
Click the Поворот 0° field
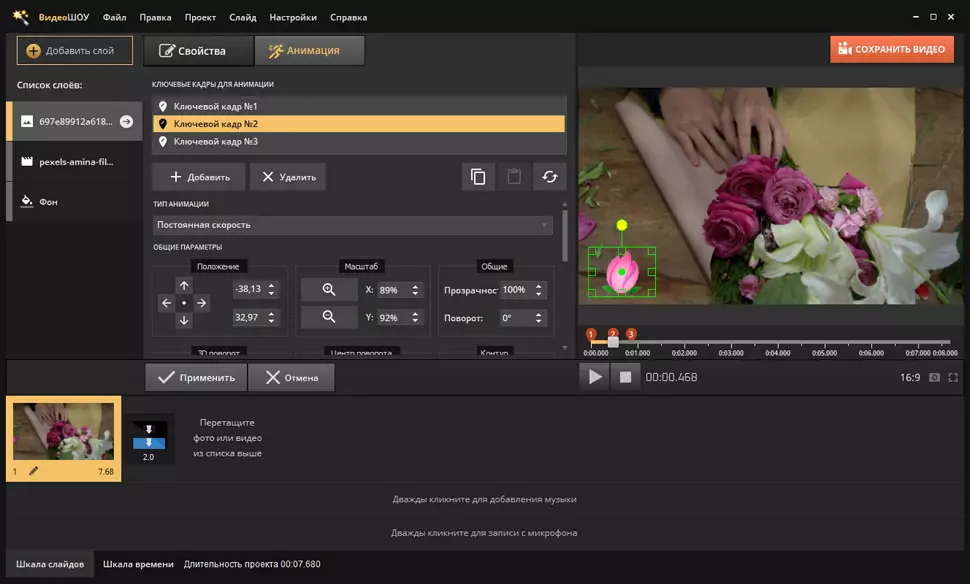[x=516, y=317]
